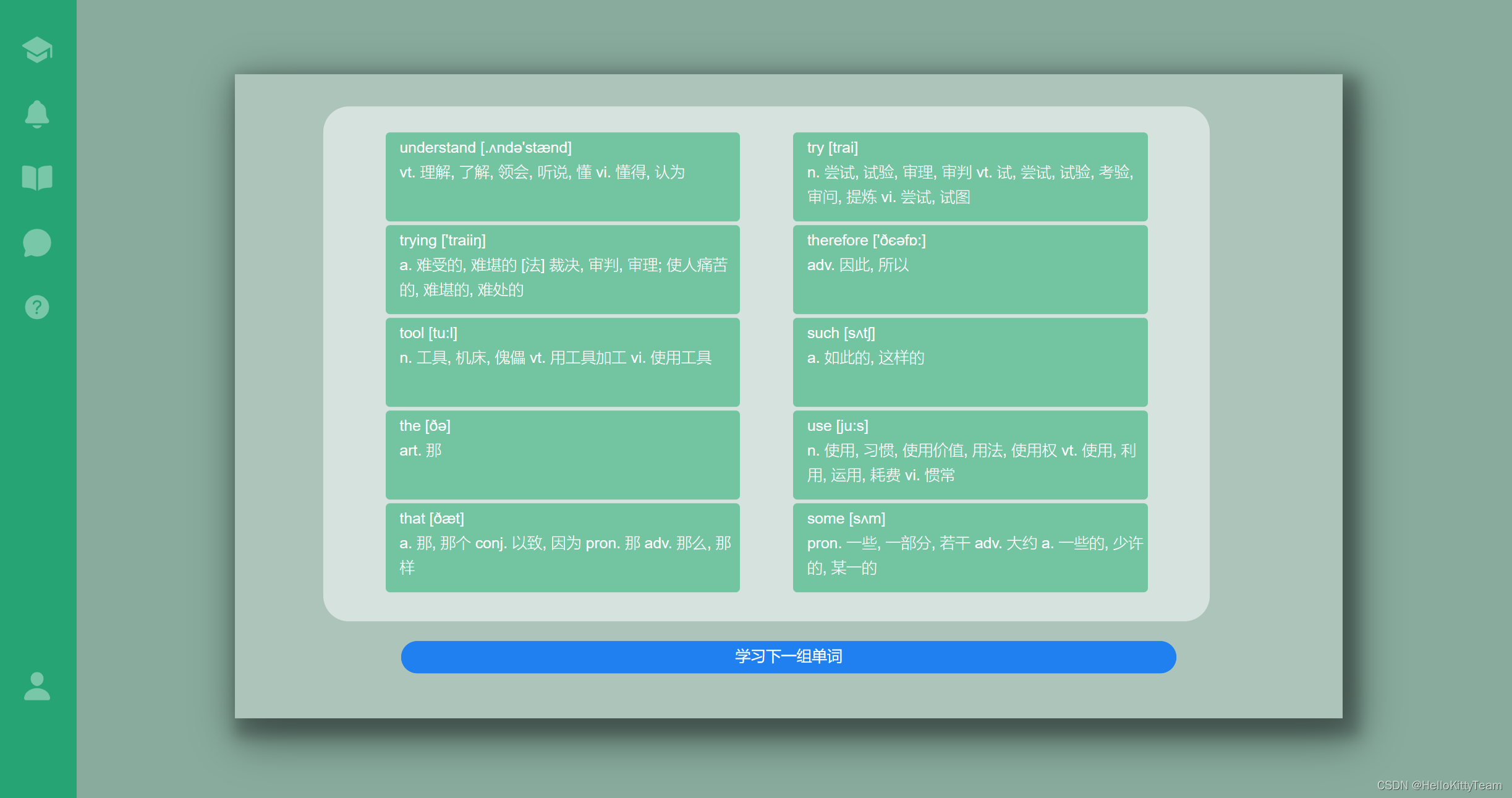The height and width of the screenshot is (798, 1512).
Task: Click definition text 'adv. 因此, 所以'
Action: [858, 265]
